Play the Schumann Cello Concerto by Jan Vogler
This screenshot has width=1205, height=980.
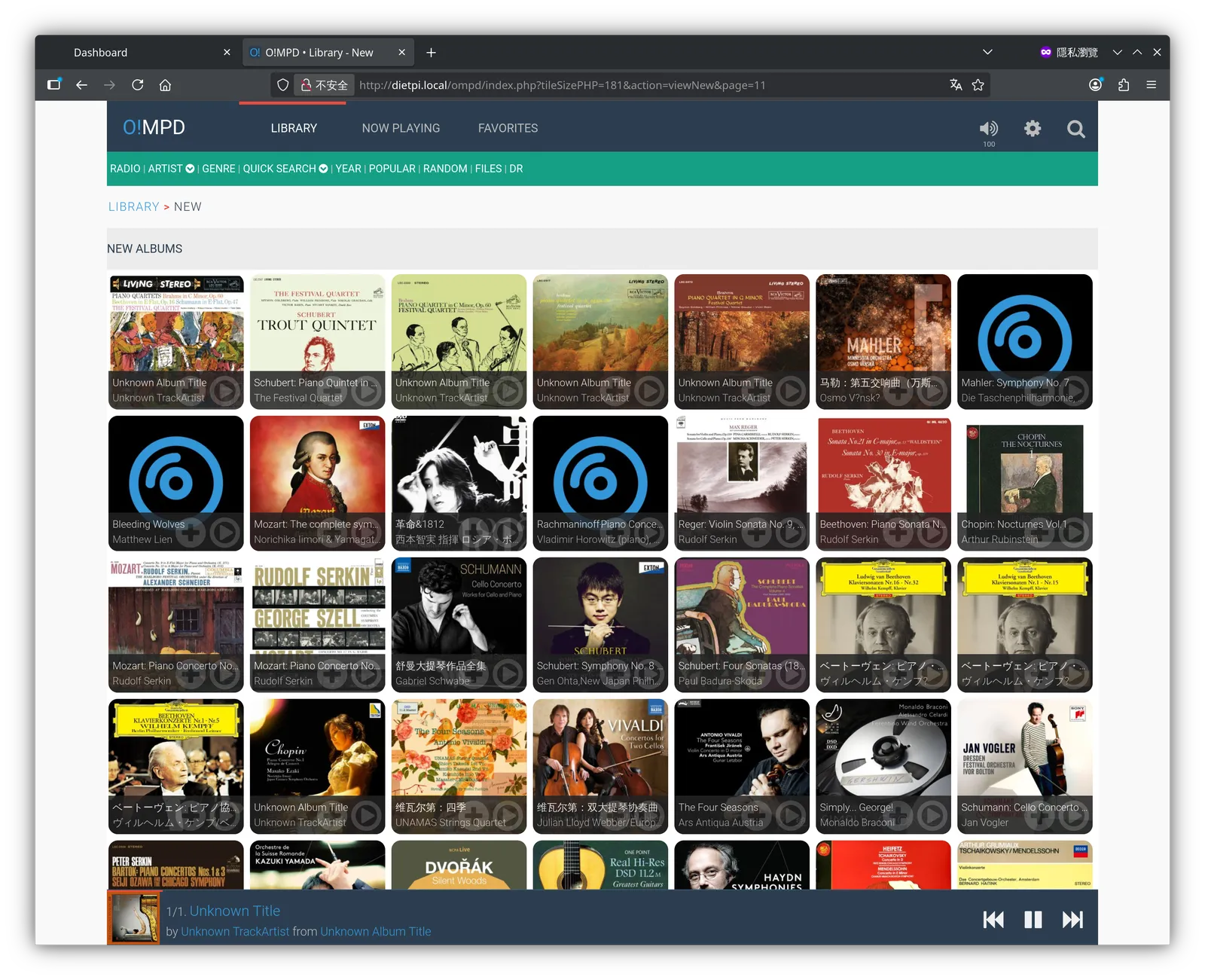point(1074,816)
